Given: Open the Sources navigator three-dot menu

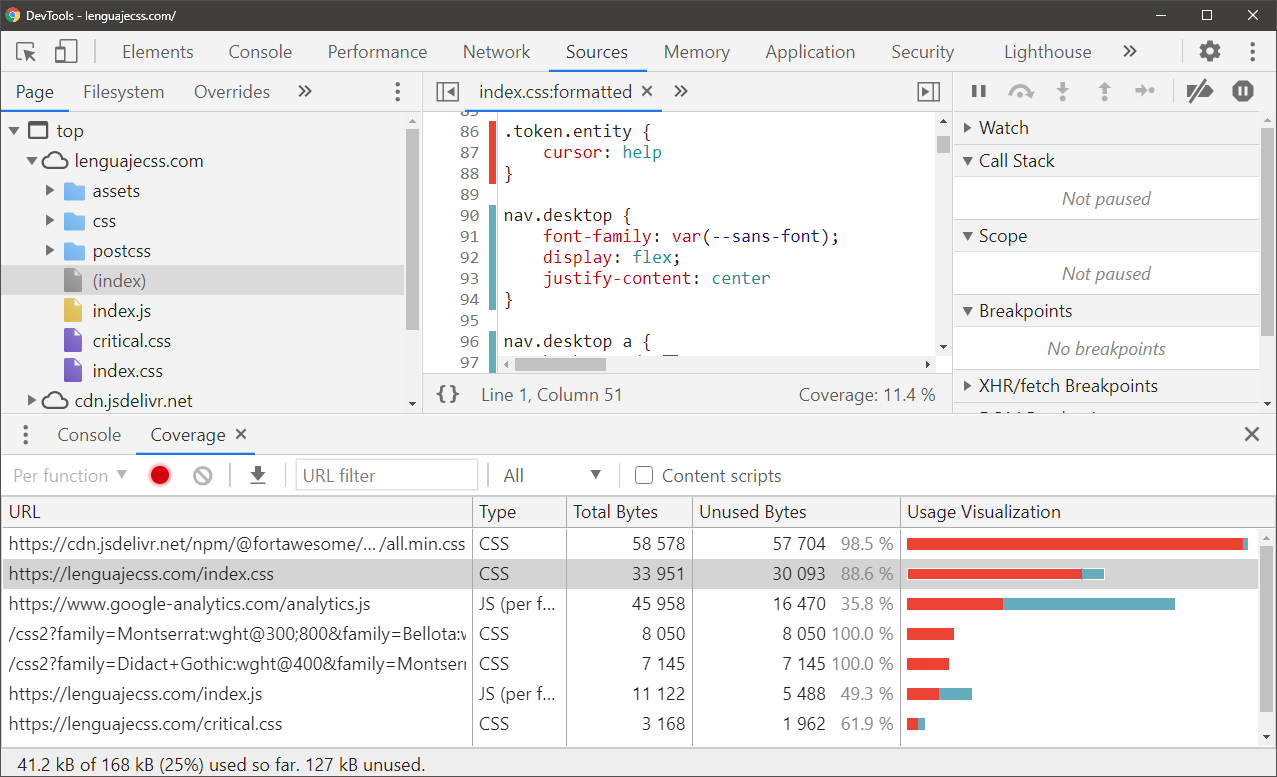Looking at the screenshot, I should click(397, 92).
